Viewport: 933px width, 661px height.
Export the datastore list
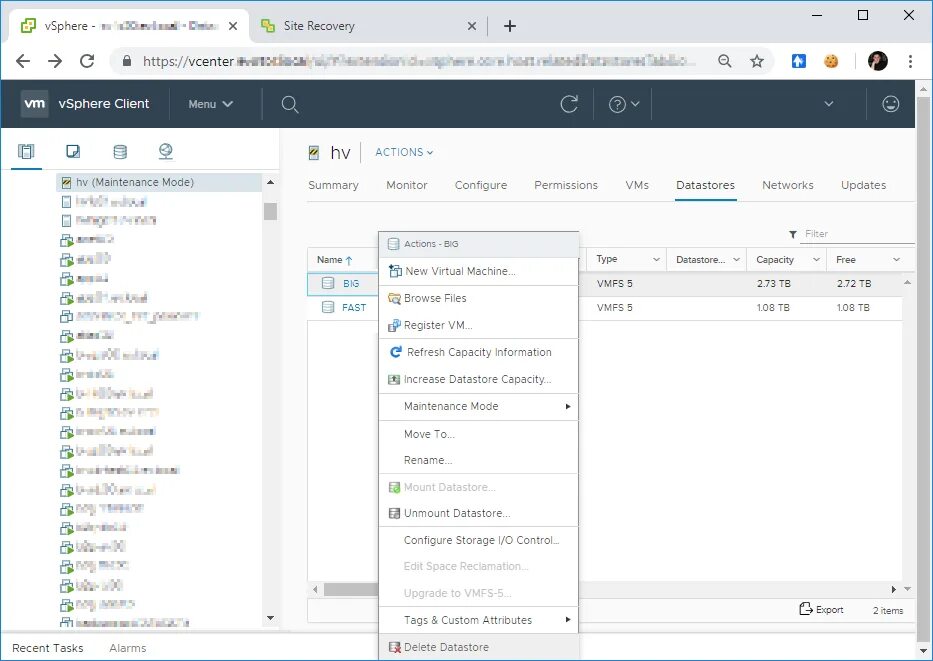click(821, 609)
